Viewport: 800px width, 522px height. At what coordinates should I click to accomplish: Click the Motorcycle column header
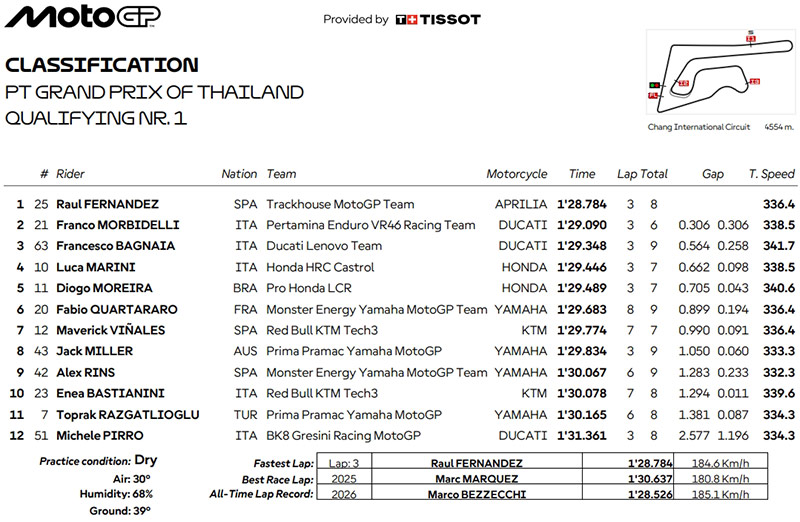click(516, 174)
